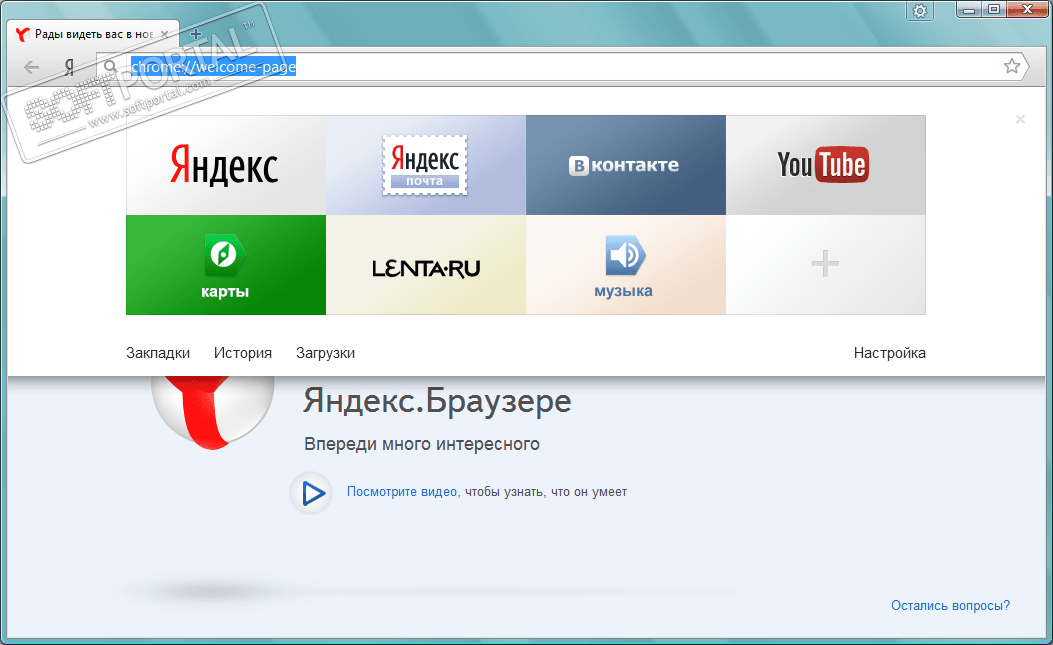Click the red Yandex Browser logo ball
This screenshot has width=1053, height=645.
[213, 411]
